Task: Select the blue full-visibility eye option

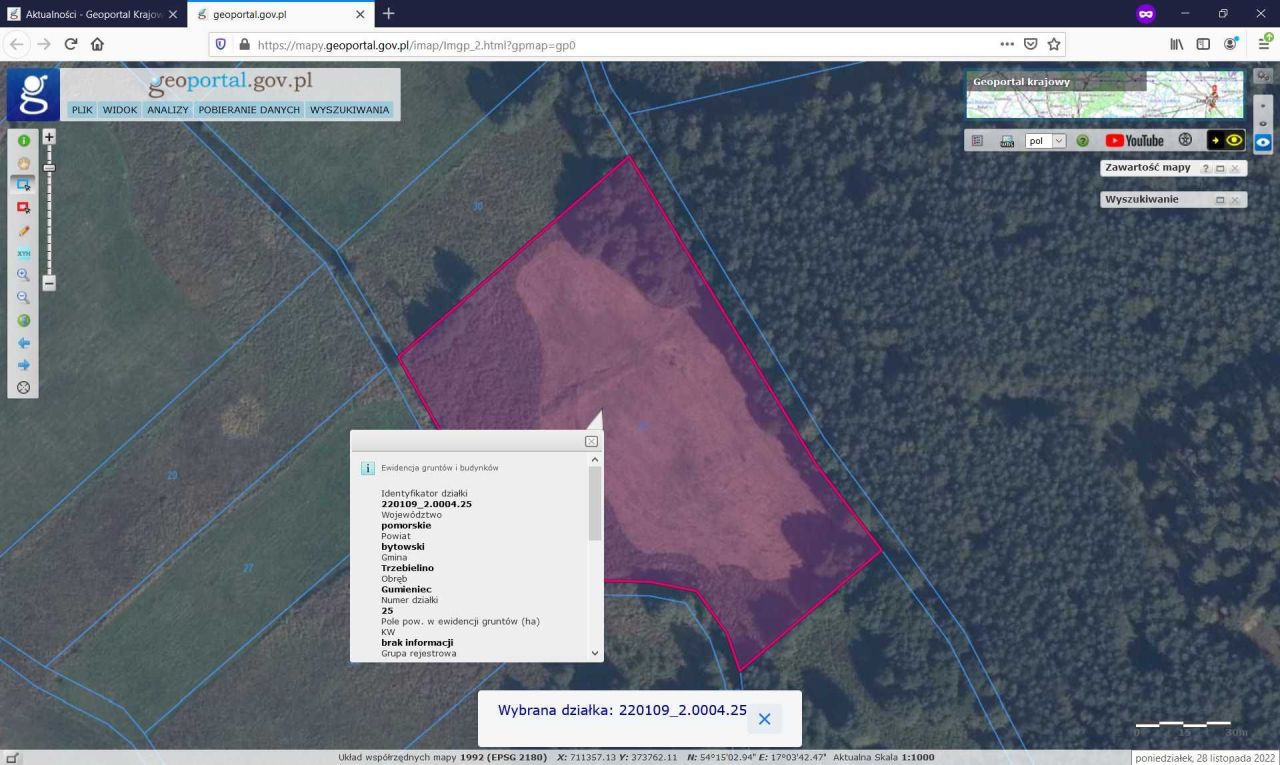Action: (x=1264, y=143)
